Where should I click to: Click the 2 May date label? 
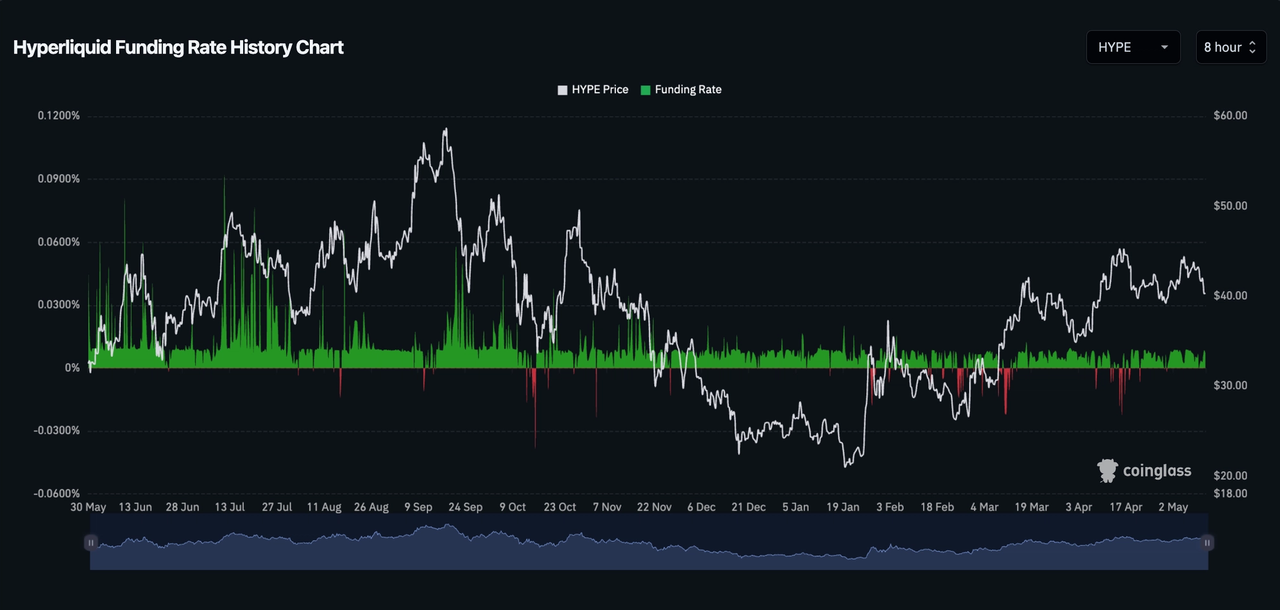(x=1173, y=508)
